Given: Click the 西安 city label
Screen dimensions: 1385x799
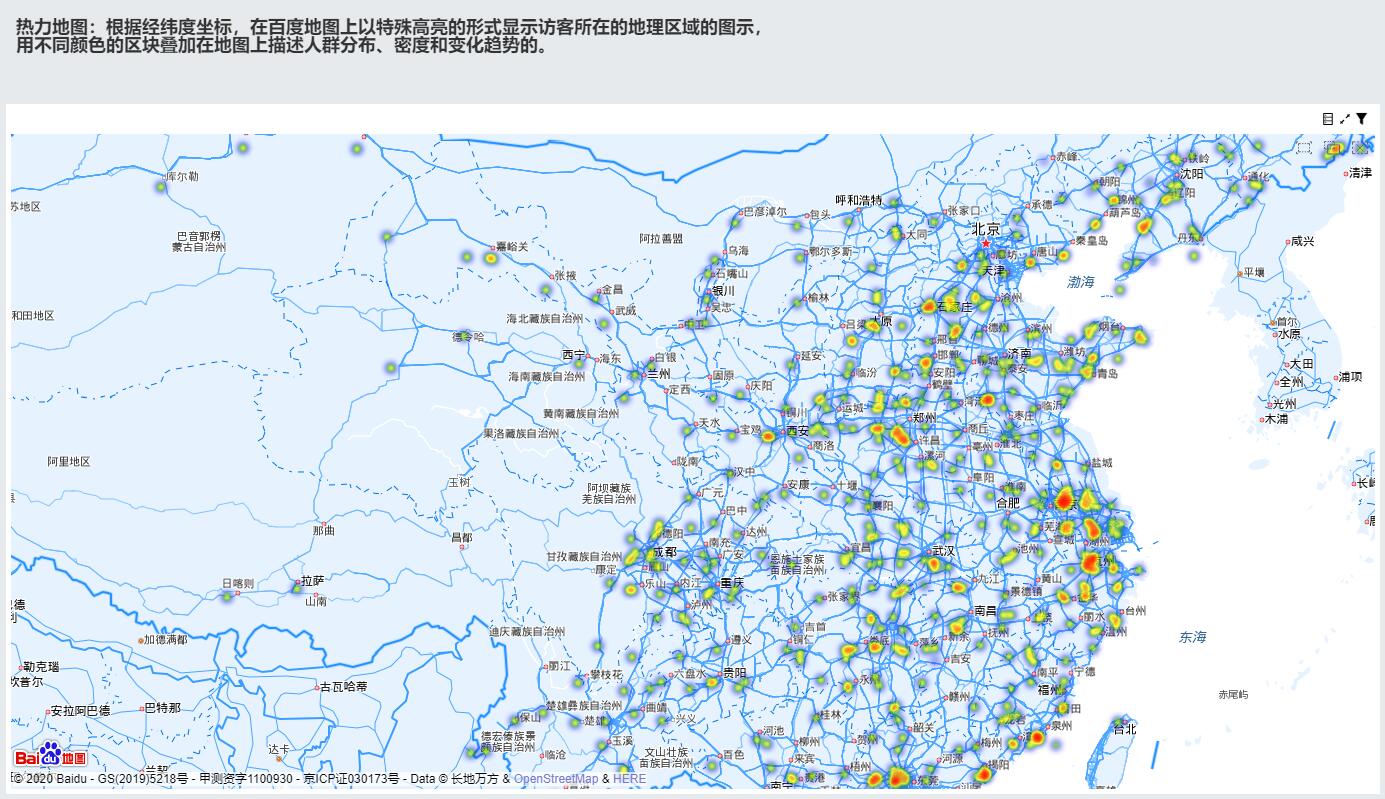Looking at the screenshot, I should (x=797, y=431).
